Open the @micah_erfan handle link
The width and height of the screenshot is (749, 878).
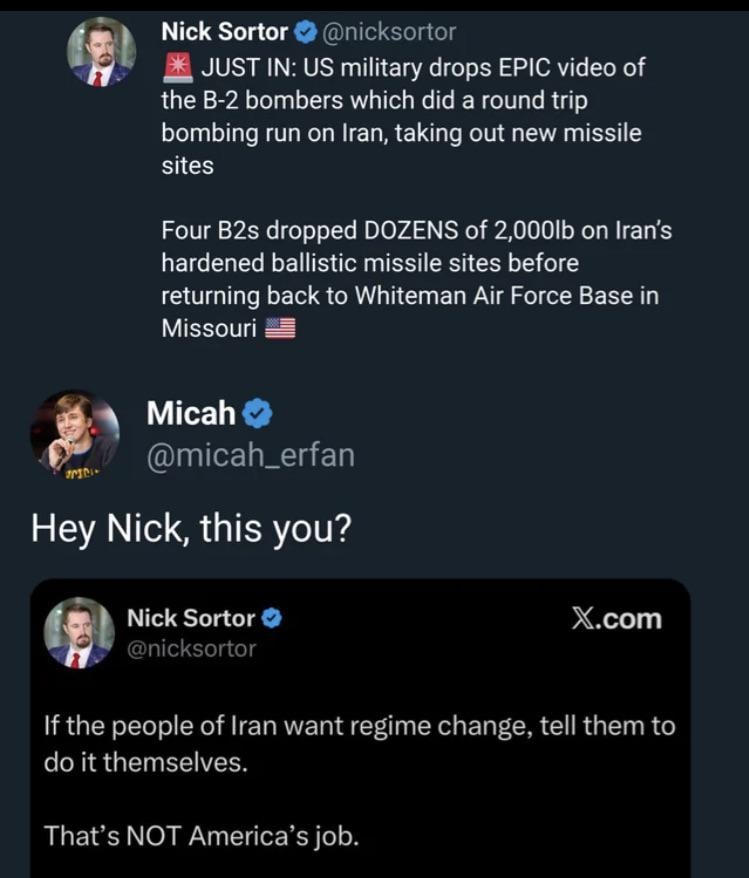[x=250, y=455]
